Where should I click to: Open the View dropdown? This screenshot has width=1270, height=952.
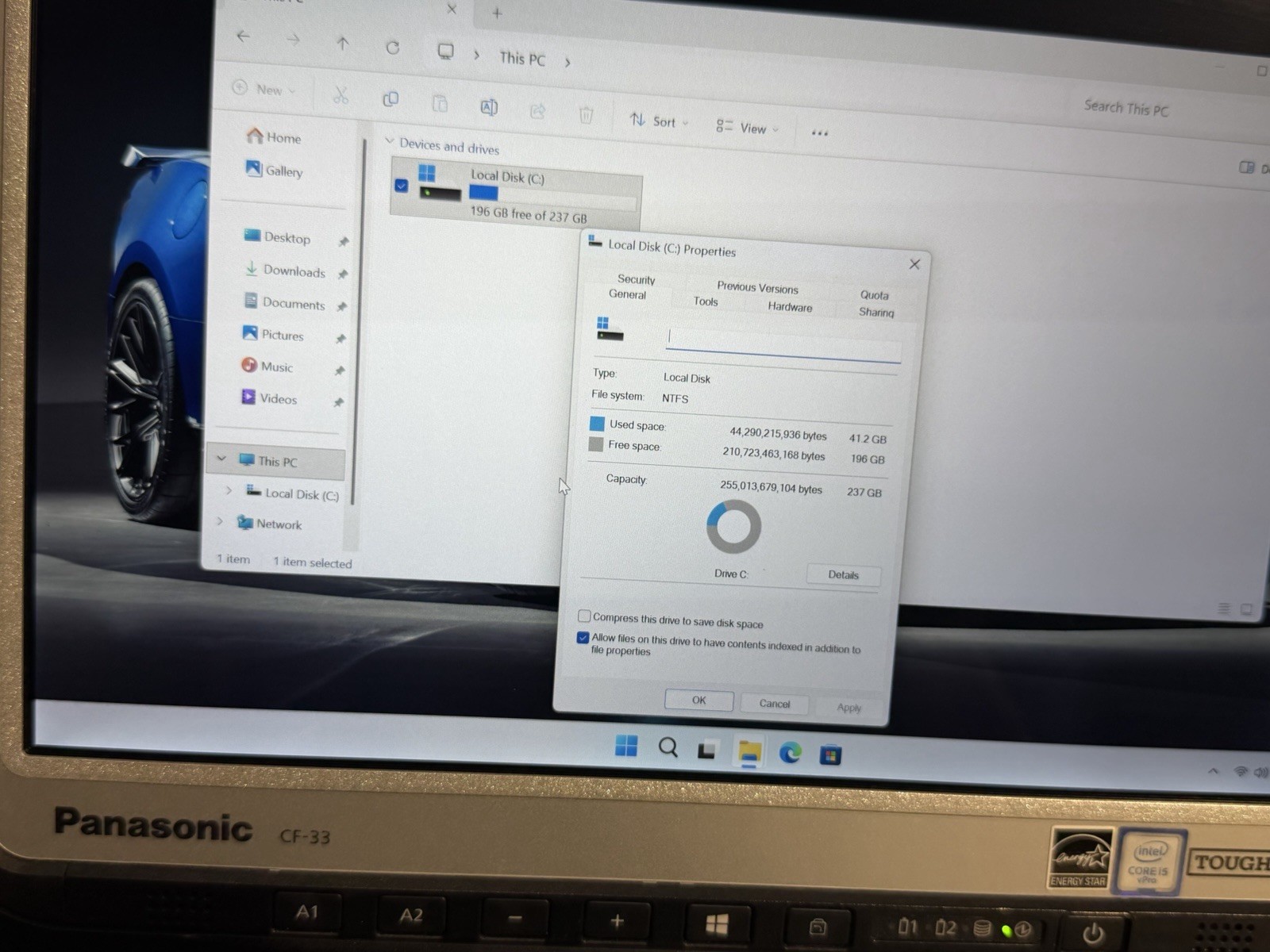746,127
